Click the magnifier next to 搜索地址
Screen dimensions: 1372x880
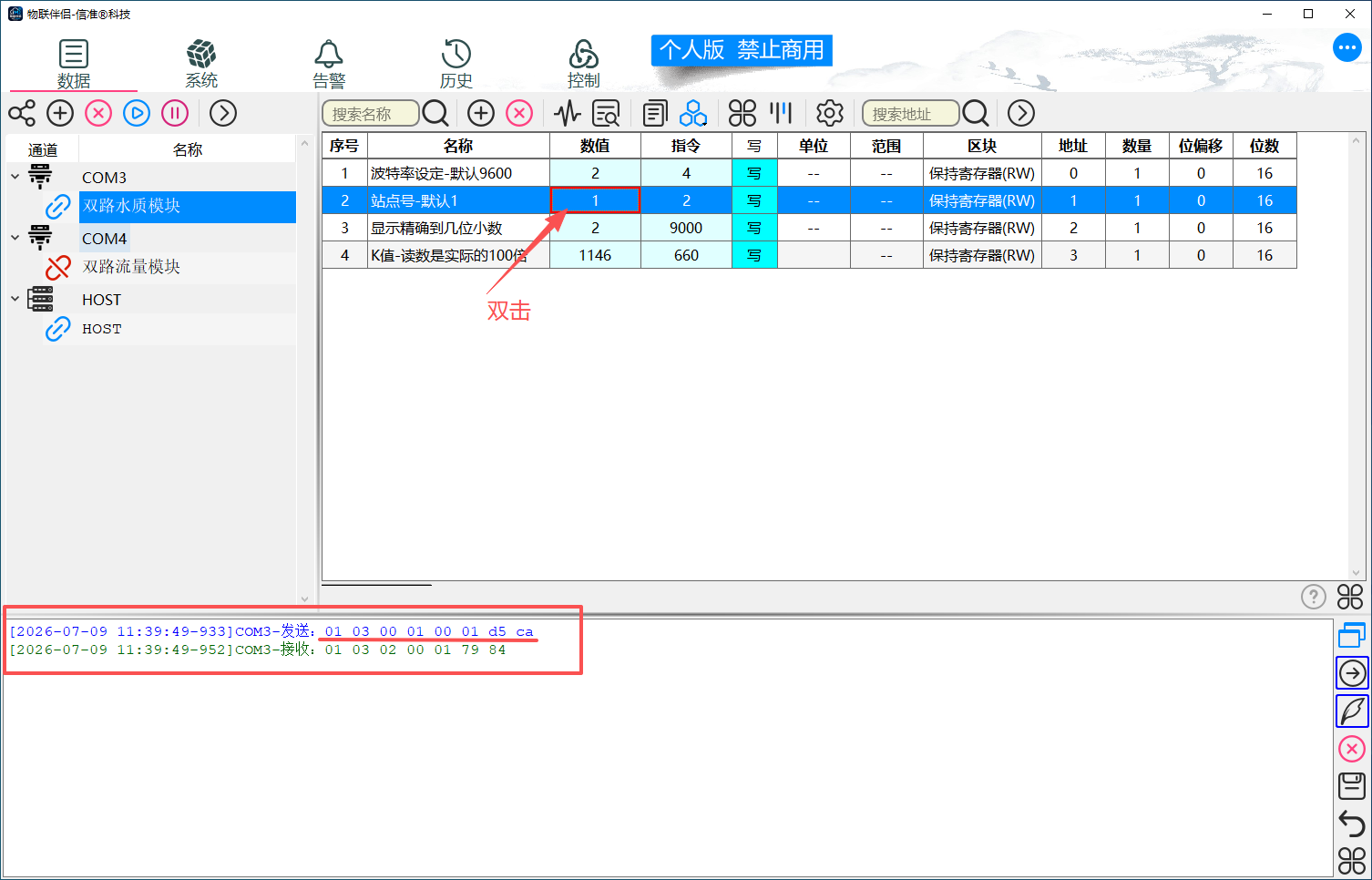pos(976,113)
